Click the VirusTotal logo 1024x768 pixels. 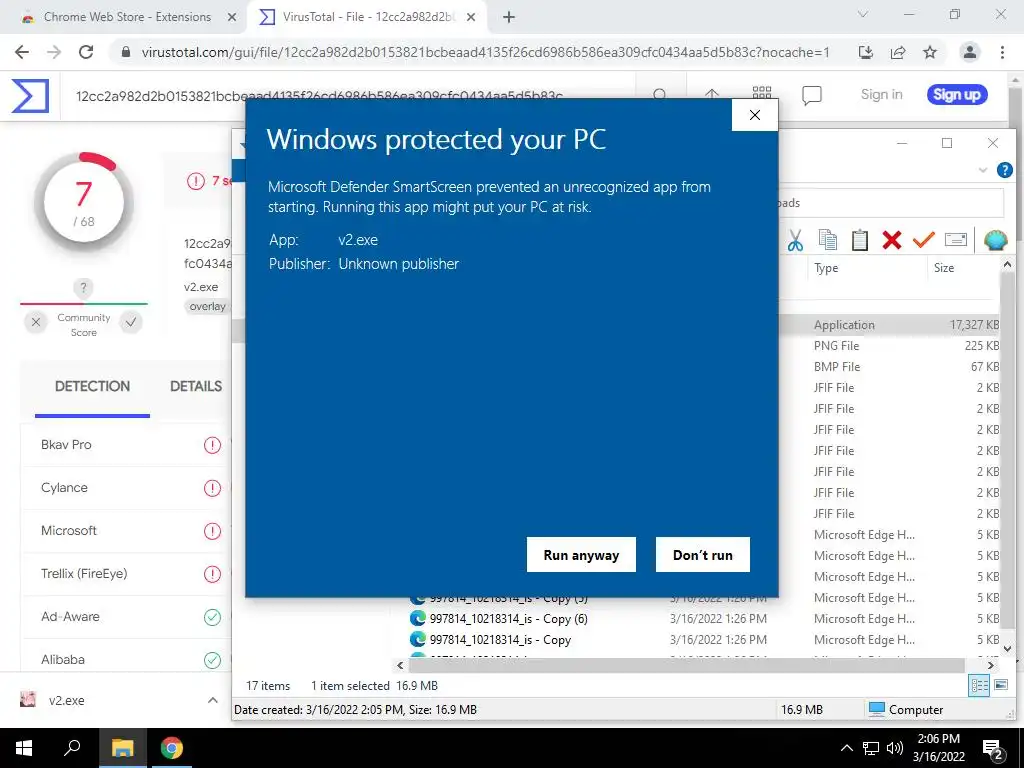point(30,95)
